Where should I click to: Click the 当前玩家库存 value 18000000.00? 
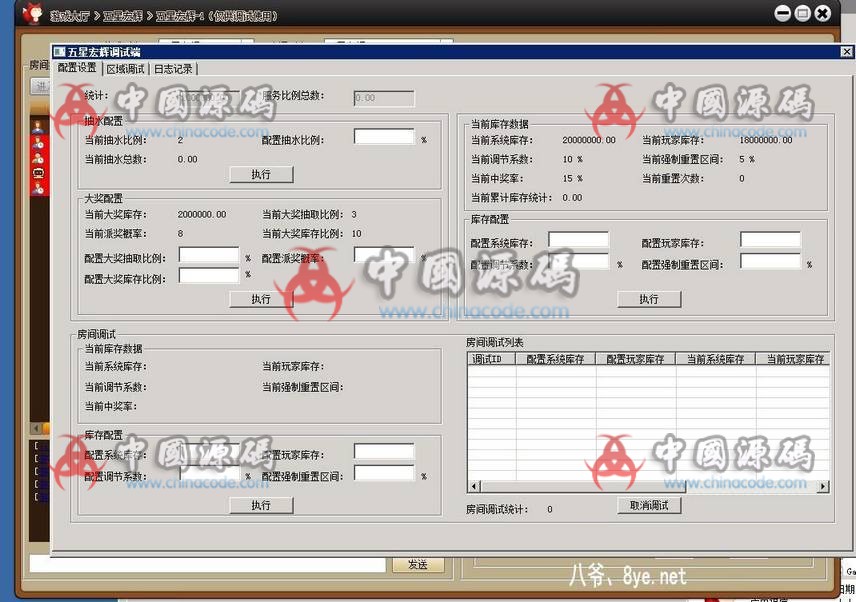(766, 140)
